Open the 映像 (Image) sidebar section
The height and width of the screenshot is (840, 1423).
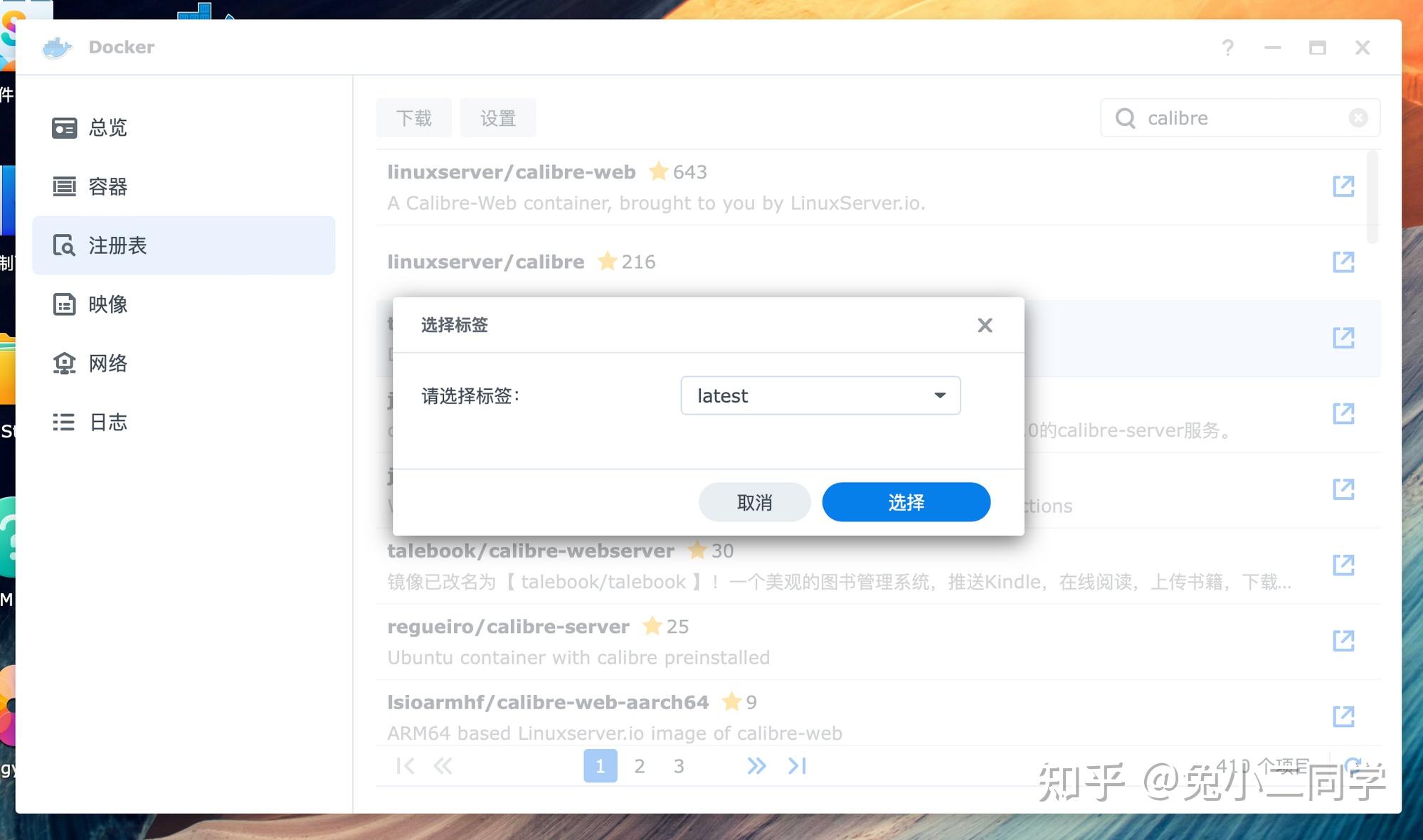[x=107, y=304]
